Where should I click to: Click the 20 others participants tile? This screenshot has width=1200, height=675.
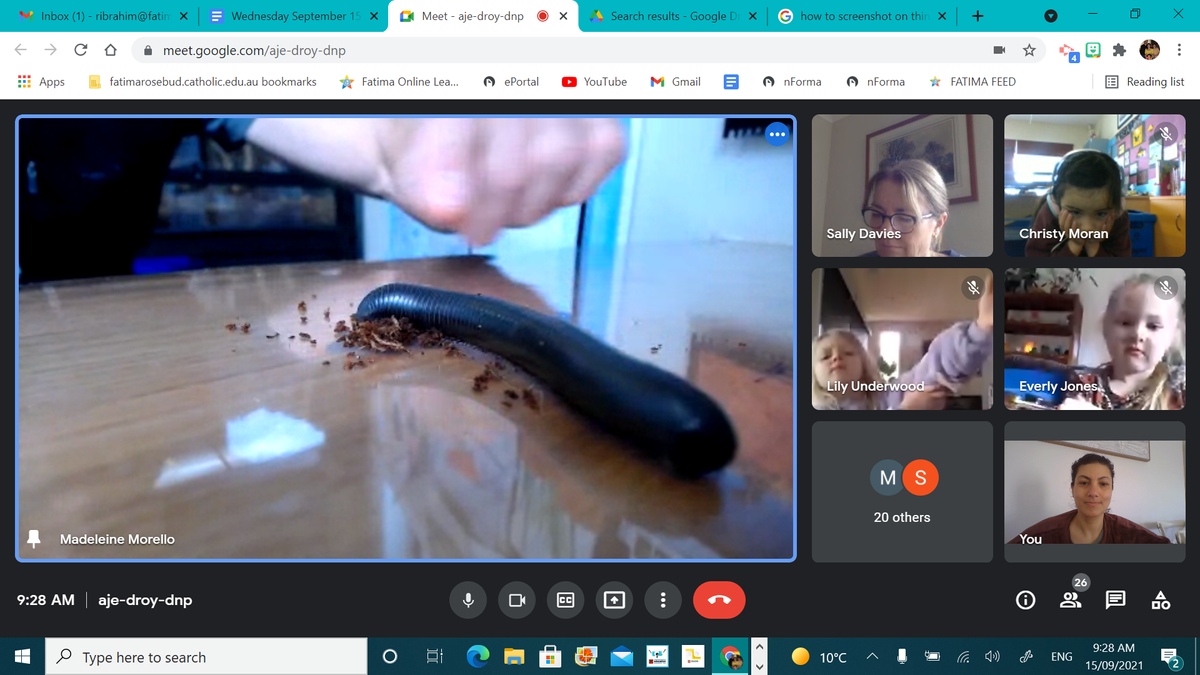[x=902, y=492]
